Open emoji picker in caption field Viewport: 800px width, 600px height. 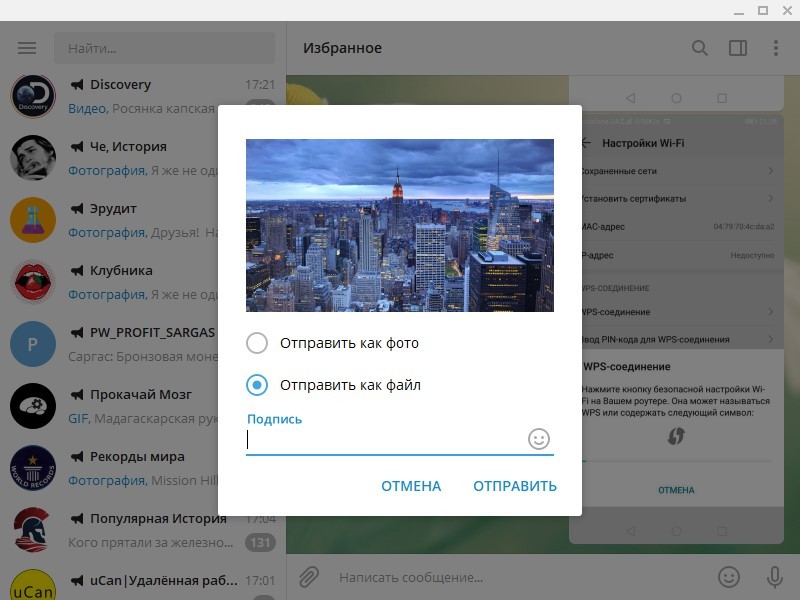(x=539, y=439)
